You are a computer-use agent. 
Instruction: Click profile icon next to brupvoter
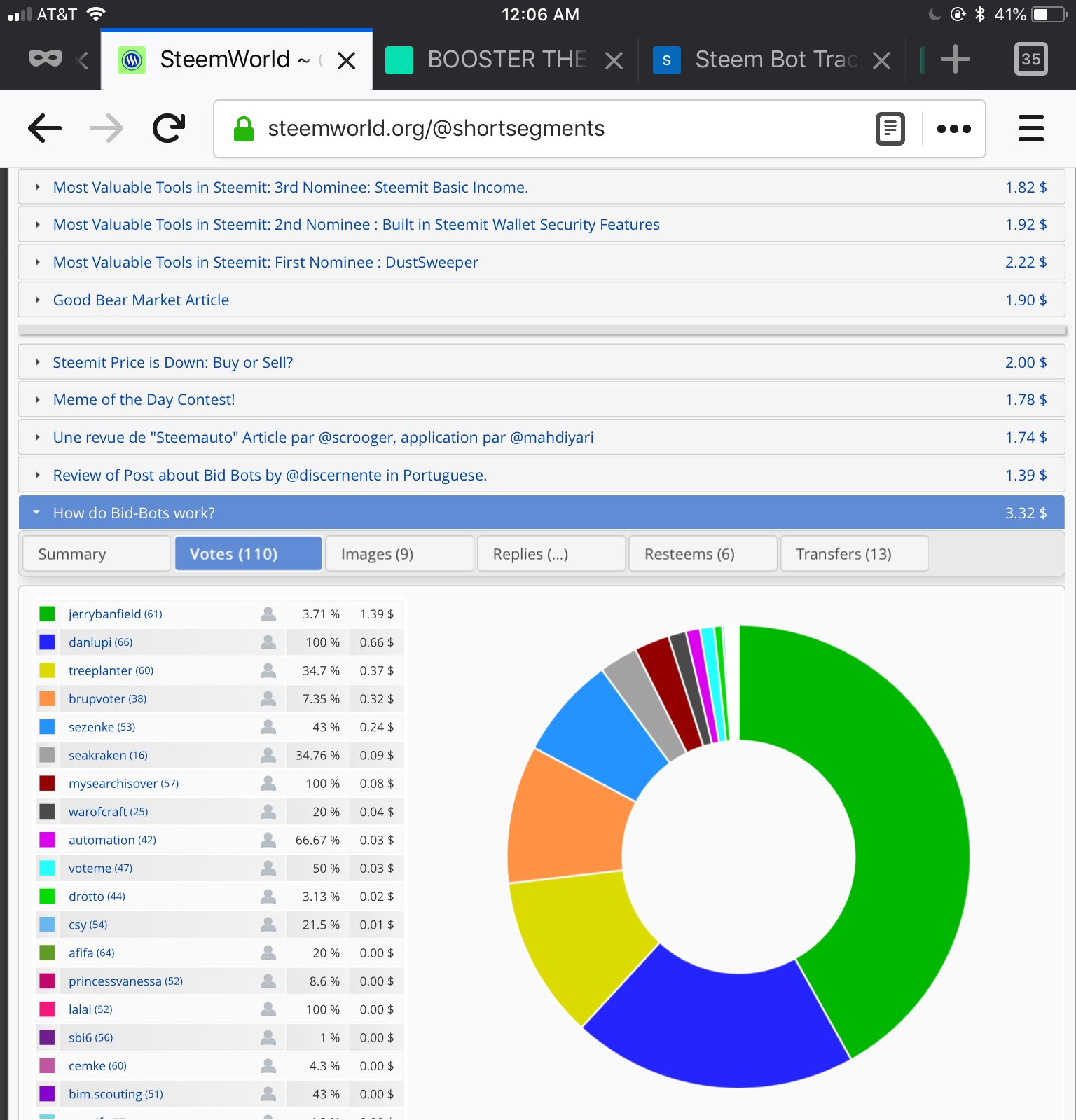pyautogui.click(x=268, y=698)
